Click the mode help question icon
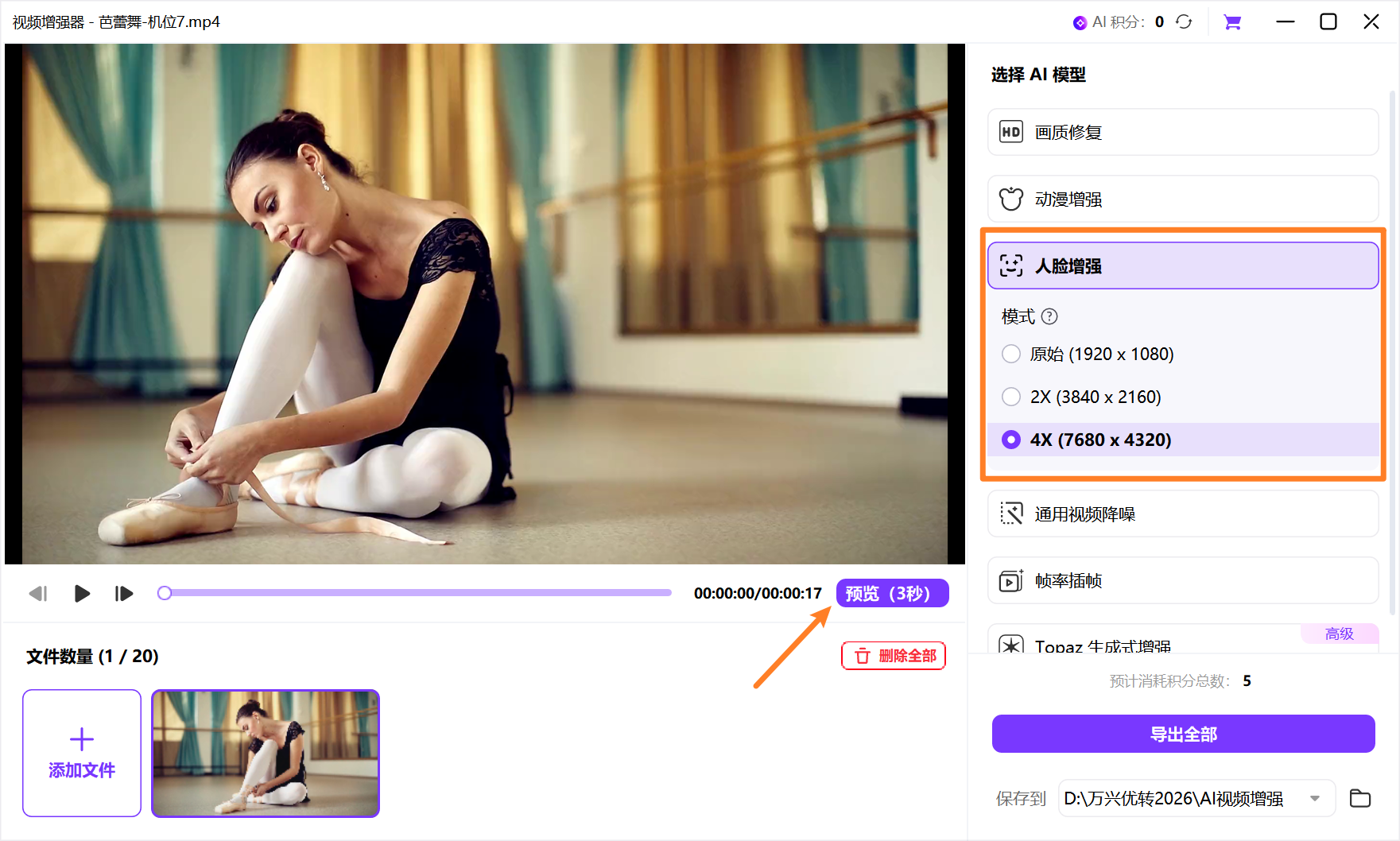This screenshot has width=1400, height=841. click(1049, 316)
